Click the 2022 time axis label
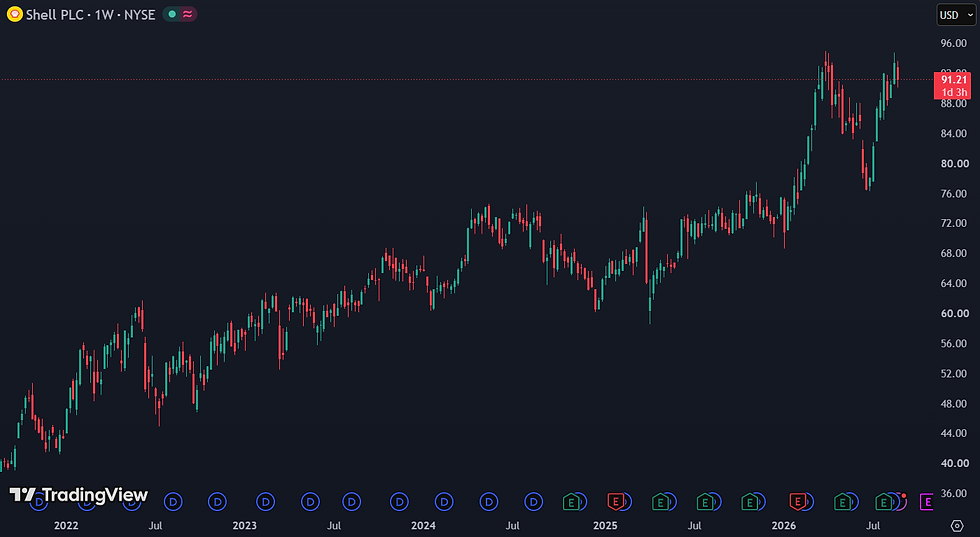 pos(66,526)
